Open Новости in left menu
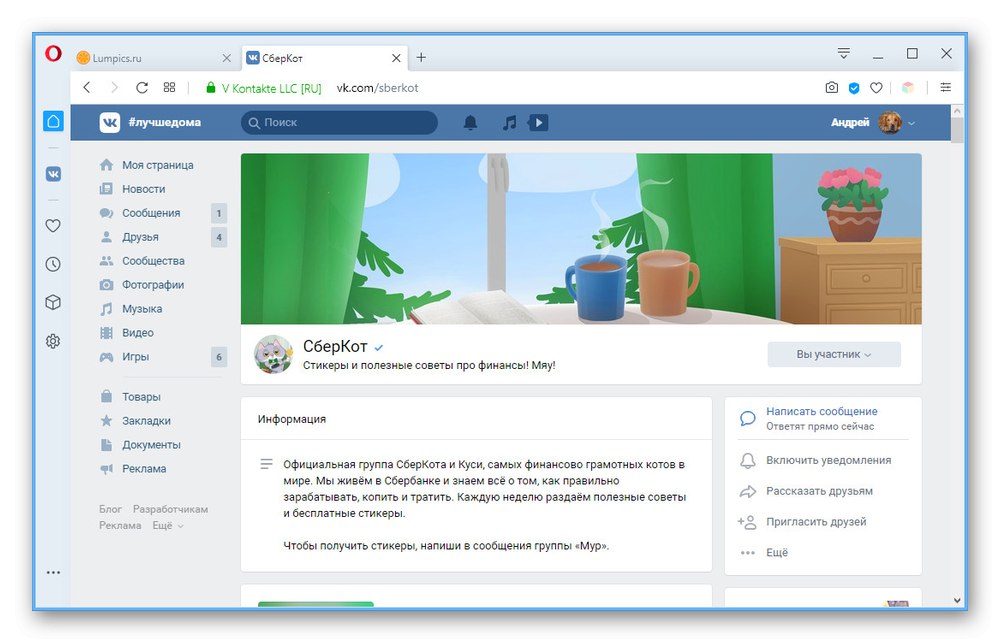The height and width of the screenshot is (643, 1000). pos(143,189)
